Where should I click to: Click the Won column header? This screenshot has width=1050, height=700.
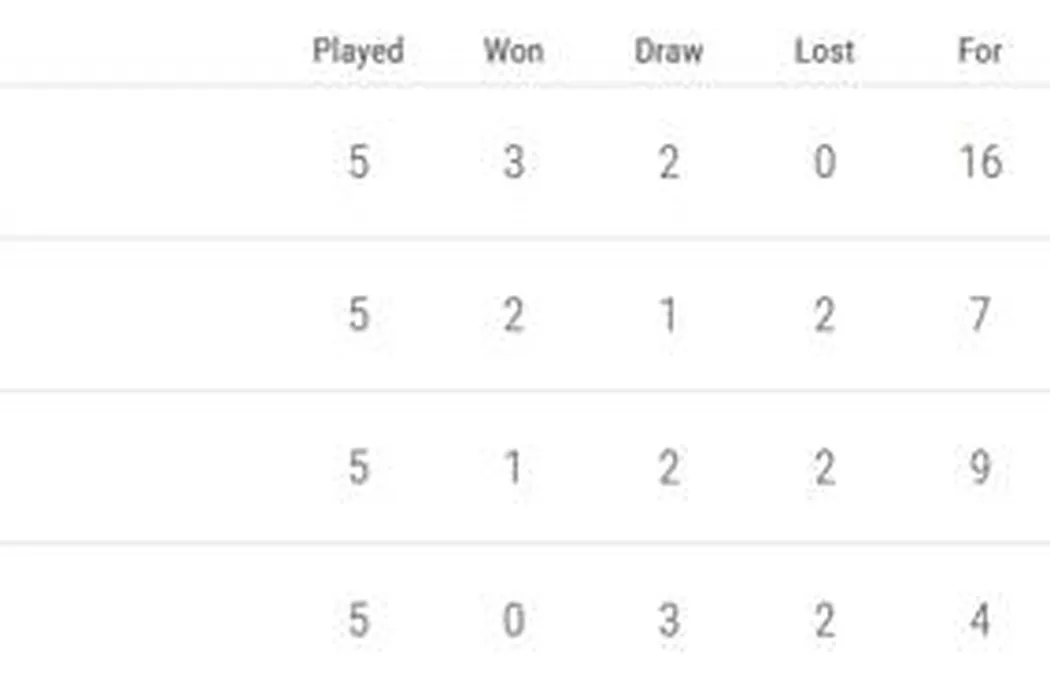pyautogui.click(x=513, y=51)
